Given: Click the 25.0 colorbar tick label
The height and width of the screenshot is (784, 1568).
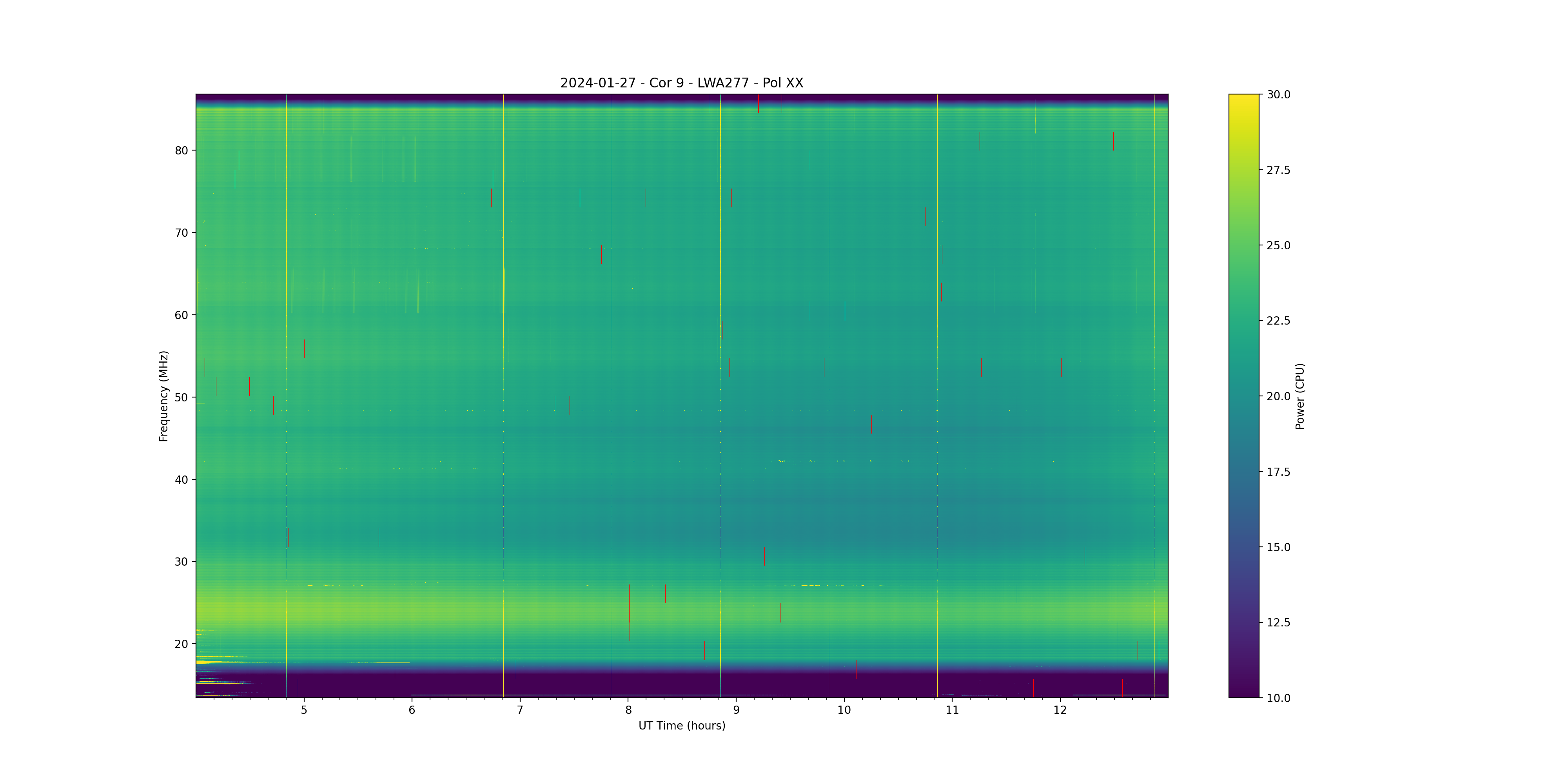Looking at the screenshot, I should pos(1278,245).
